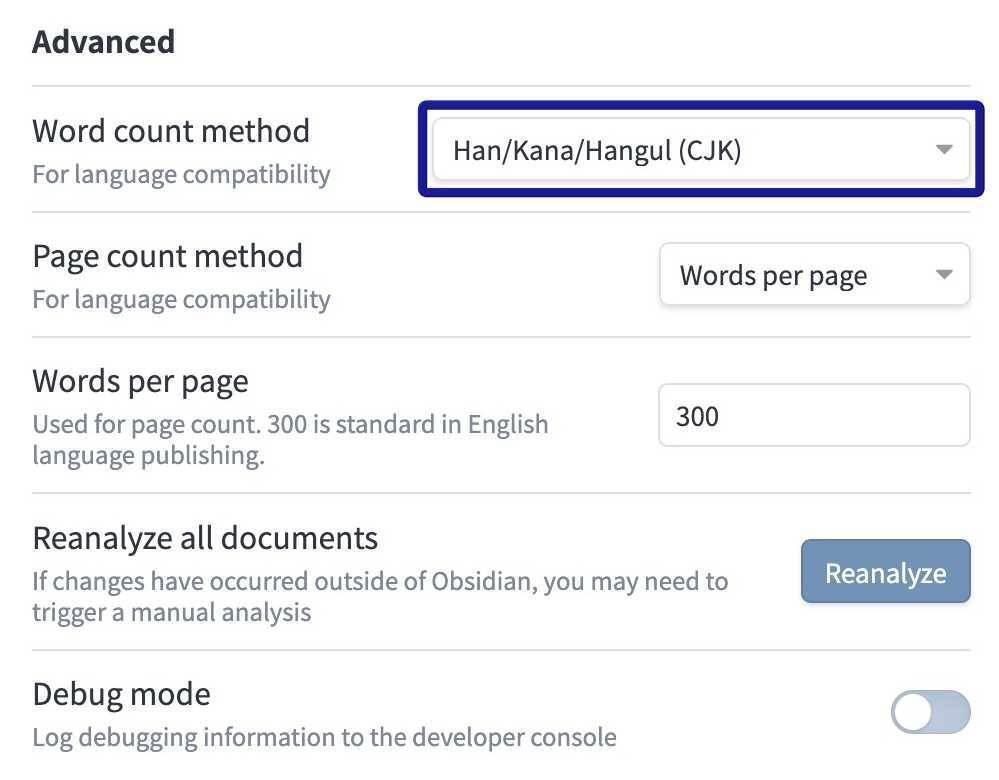The width and height of the screenshot is (999, 780).
Task: Click the Word count method label
Action: (x=171, y=130)
